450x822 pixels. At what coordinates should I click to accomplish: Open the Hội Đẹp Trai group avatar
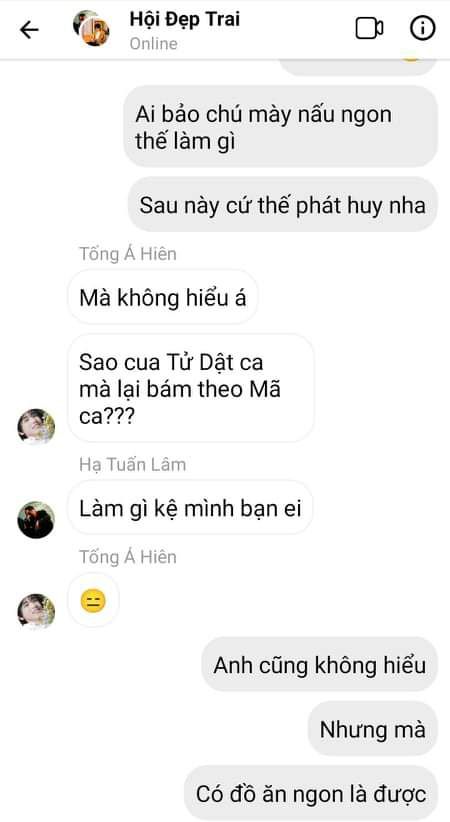click(91, 29)
